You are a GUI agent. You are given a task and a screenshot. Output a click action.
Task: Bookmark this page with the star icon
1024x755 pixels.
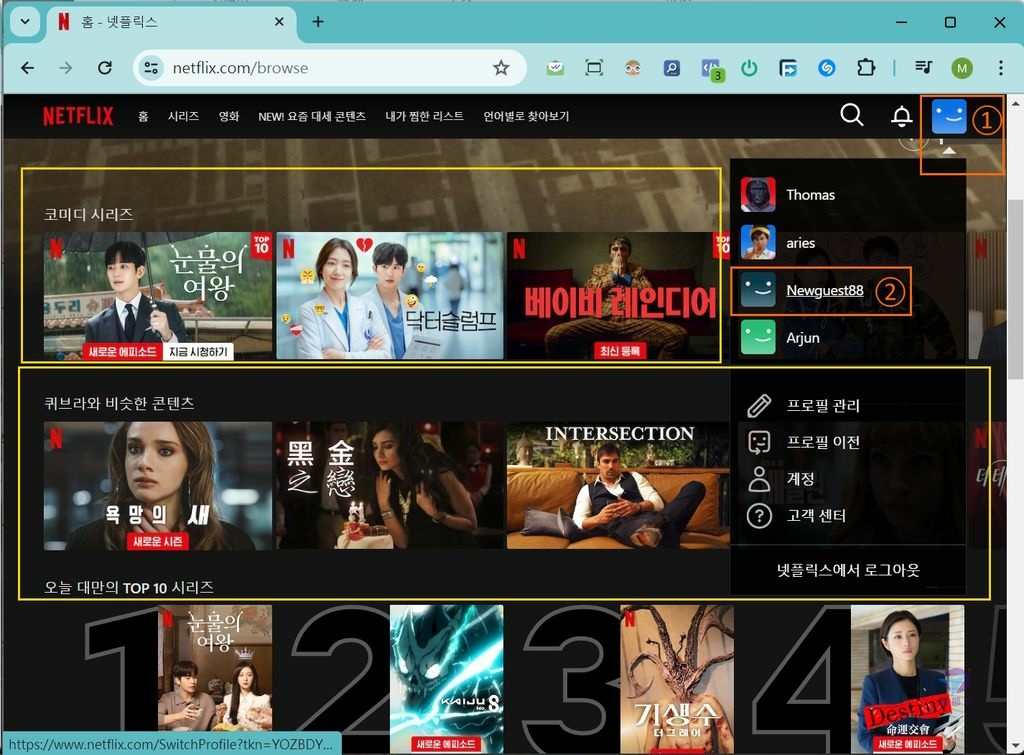click(501, 67)
